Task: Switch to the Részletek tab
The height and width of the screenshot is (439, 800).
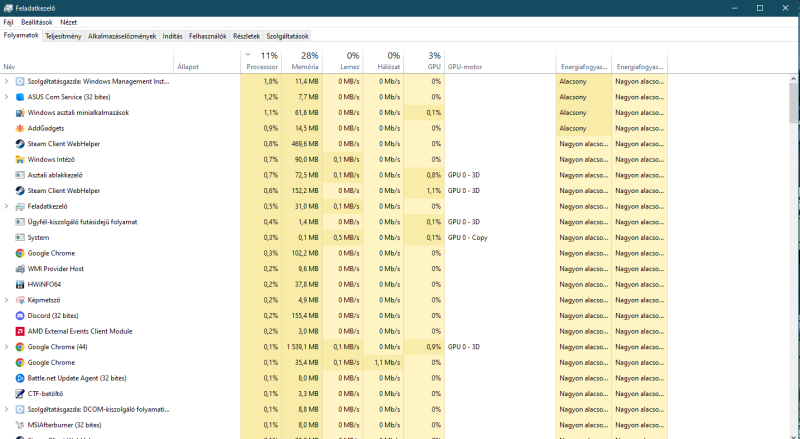Action: pyautogui.click(x=246, y=36)
